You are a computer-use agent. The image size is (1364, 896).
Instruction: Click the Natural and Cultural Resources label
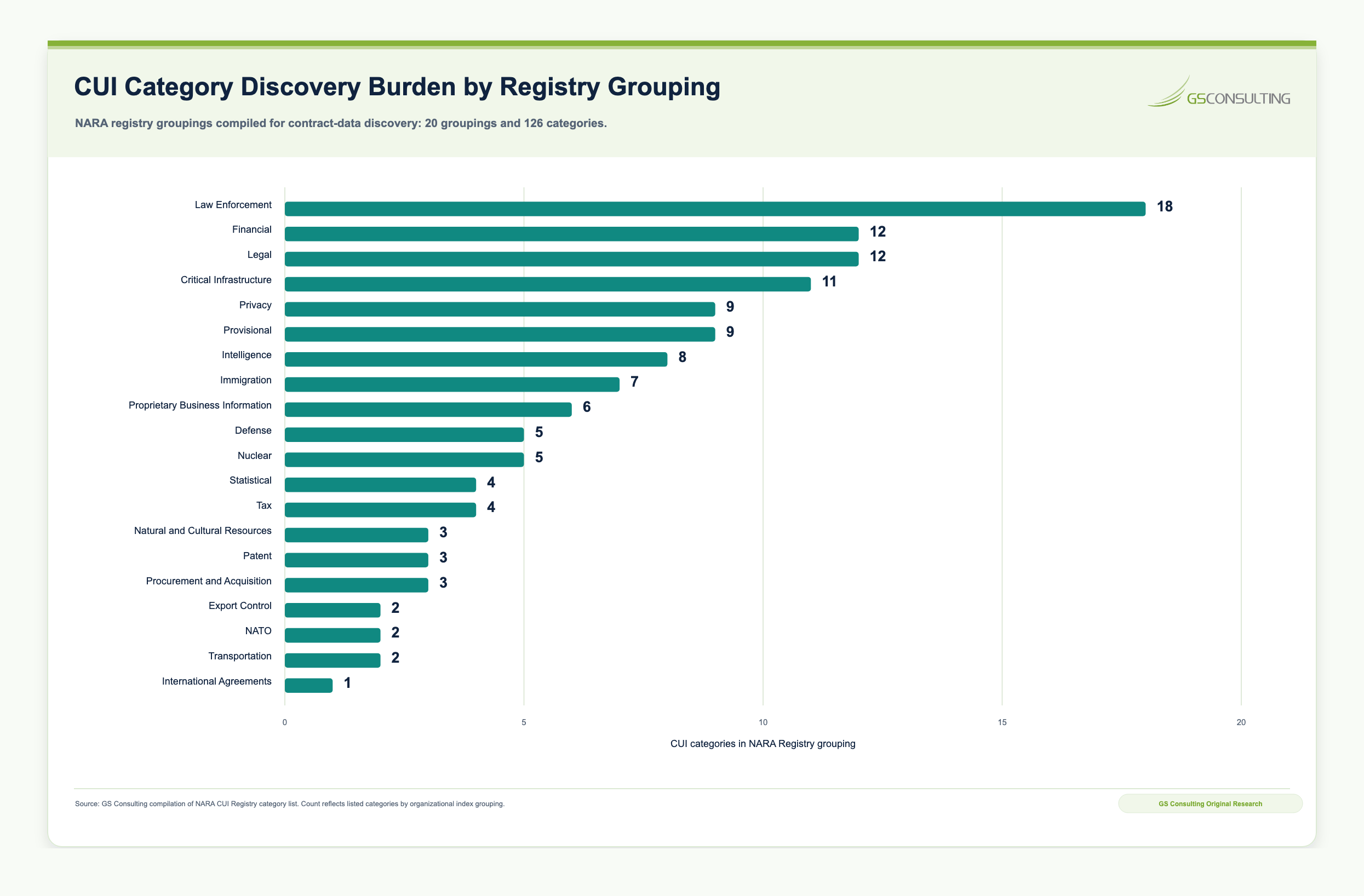point(202,531)
